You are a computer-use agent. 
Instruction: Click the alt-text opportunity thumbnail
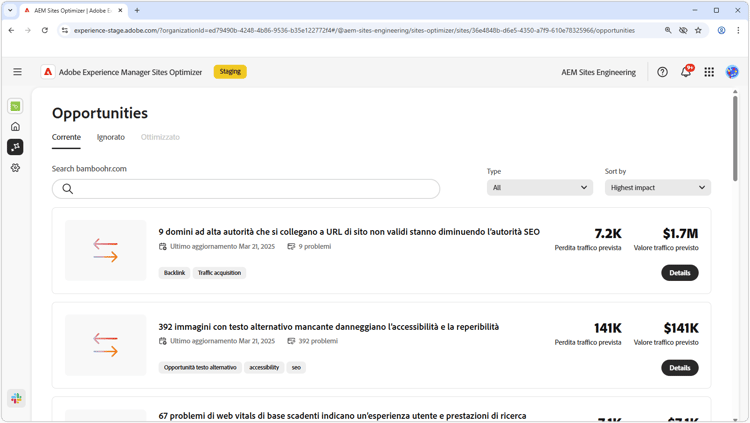click(x=106, y=345)
